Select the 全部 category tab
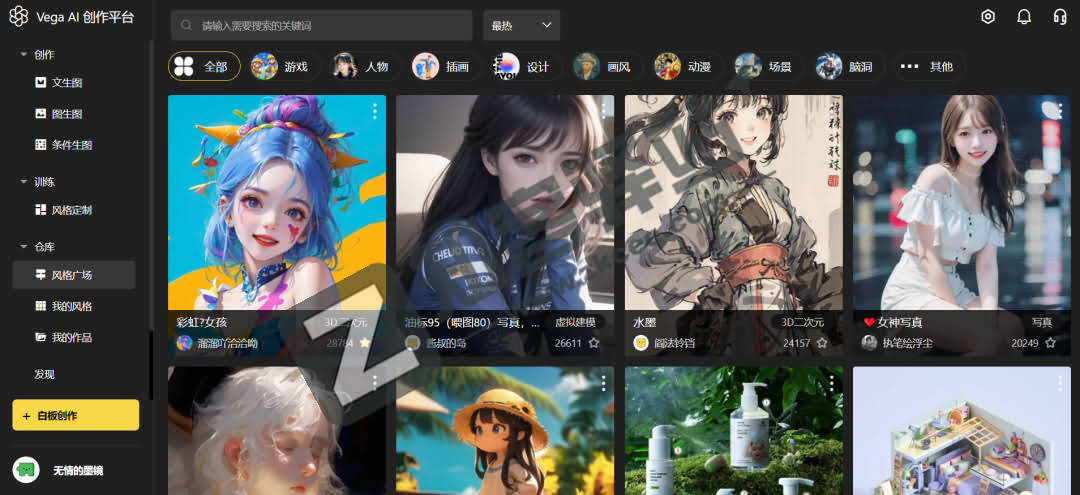The width and height of the screenshot is (1080, 495). point(204,66)
